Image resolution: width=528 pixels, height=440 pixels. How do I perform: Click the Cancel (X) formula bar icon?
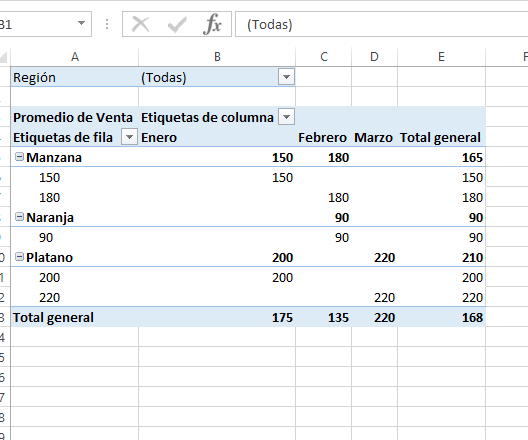tap(140, 24)
